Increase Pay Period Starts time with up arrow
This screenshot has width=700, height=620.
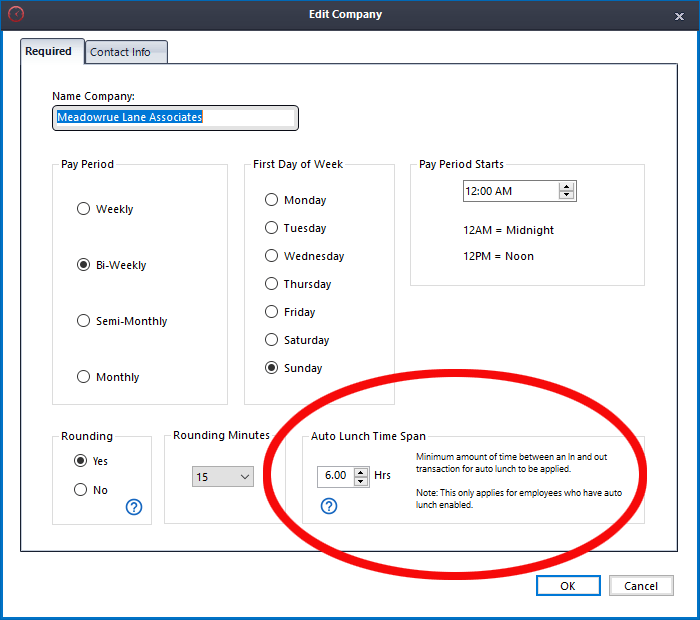(567, 186)
